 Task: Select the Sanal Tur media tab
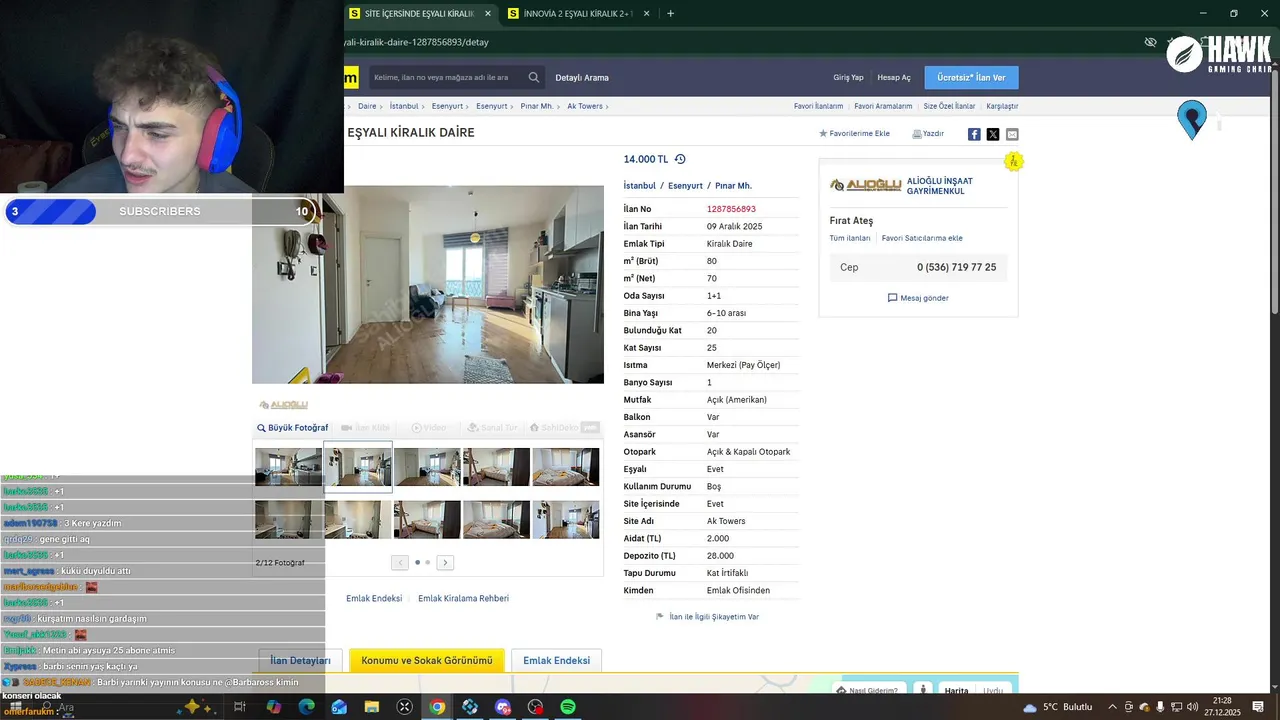pos(492,428)
